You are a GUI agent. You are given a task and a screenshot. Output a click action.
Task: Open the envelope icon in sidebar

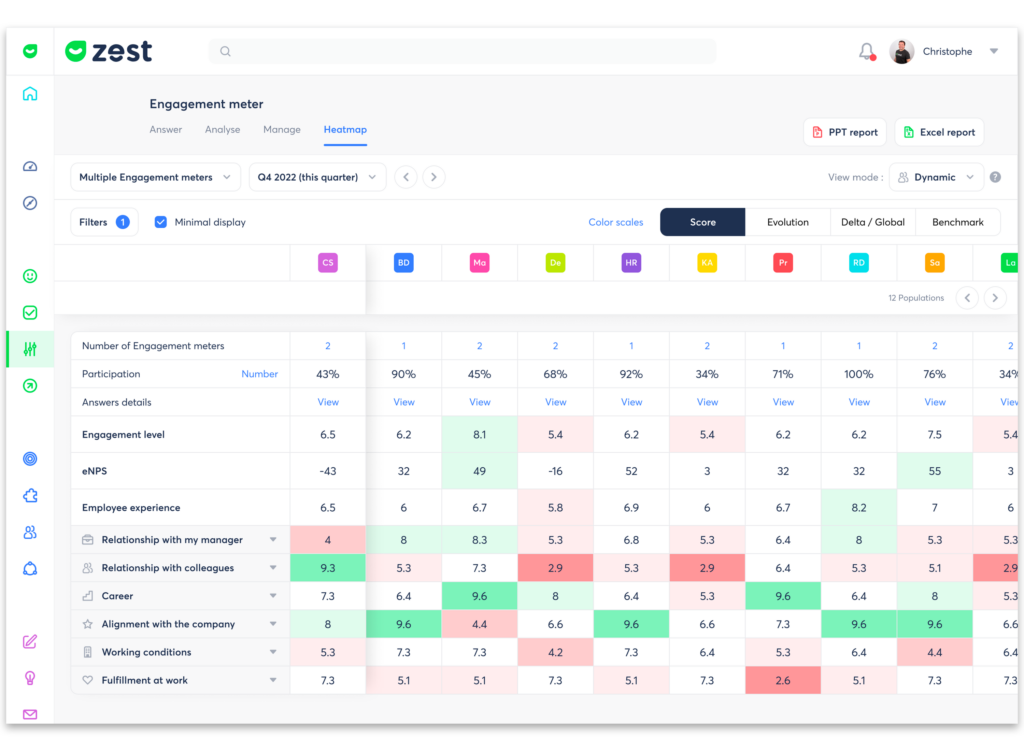(x=30, y=714)
